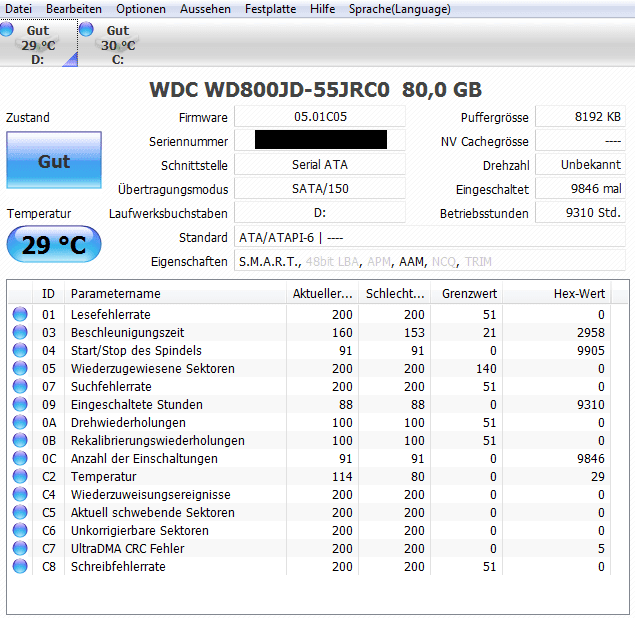The width and height of the screenshot is (635, 618).
Task: Click the Laufwerksbuchstaben field D:
Action: pos(320,213)
